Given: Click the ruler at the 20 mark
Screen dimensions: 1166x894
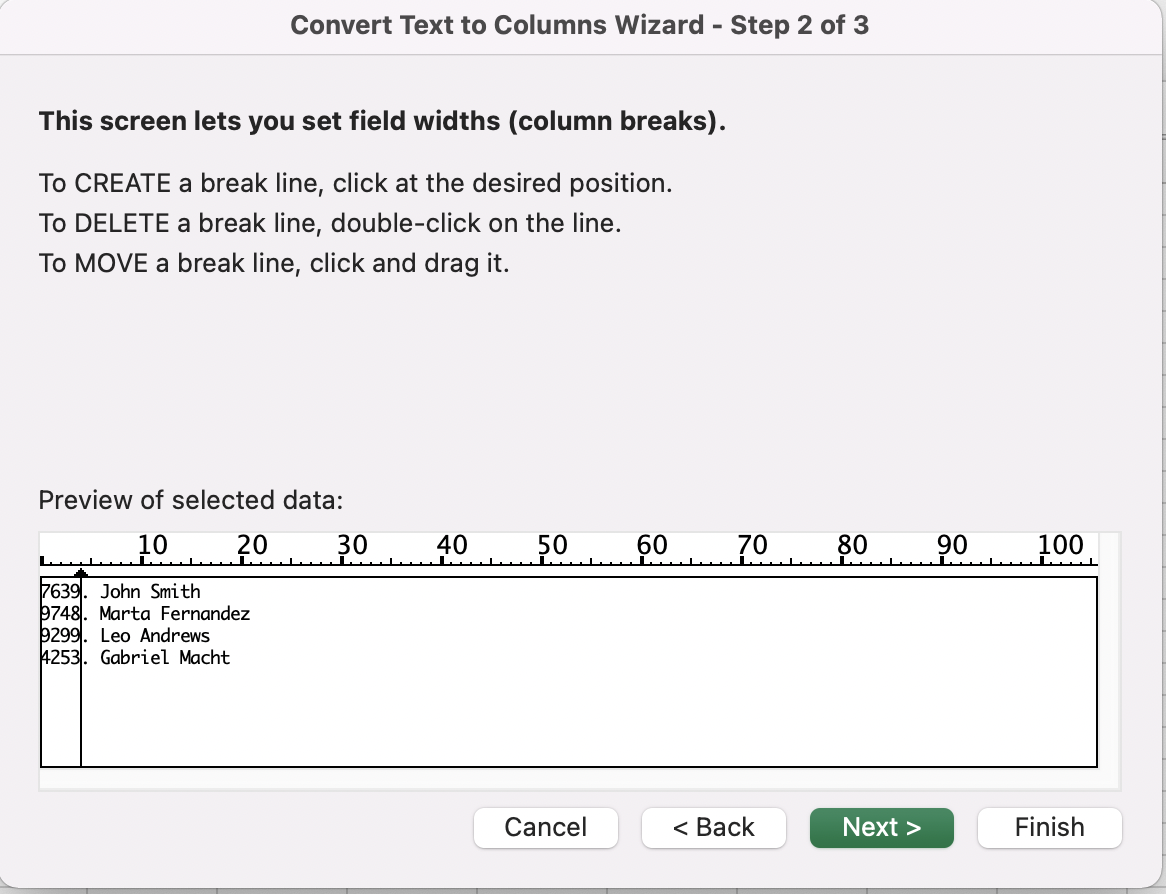Looking at the screenshot, I should click(242, 558).
